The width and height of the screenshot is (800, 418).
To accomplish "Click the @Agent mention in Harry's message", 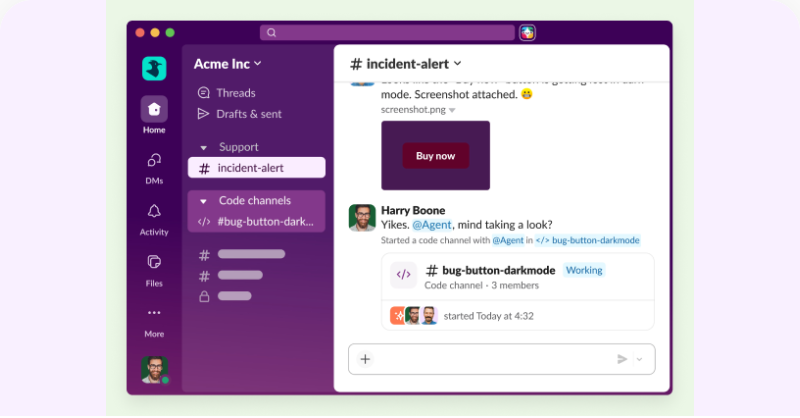I will (432, 225).
